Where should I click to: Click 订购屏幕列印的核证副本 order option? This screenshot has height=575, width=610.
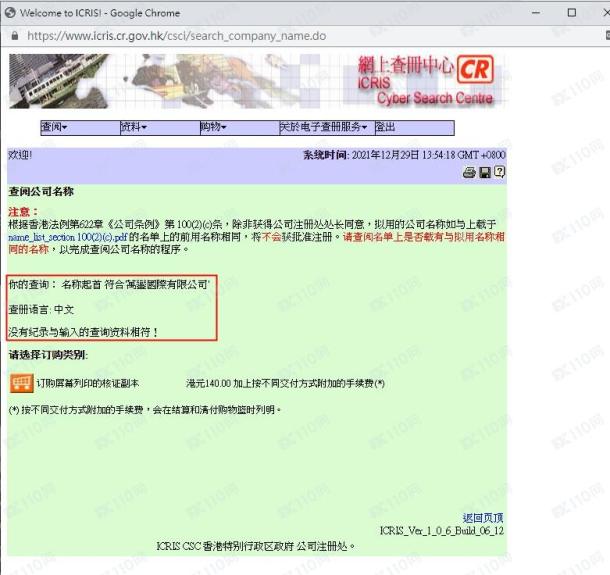coord(88,383)
